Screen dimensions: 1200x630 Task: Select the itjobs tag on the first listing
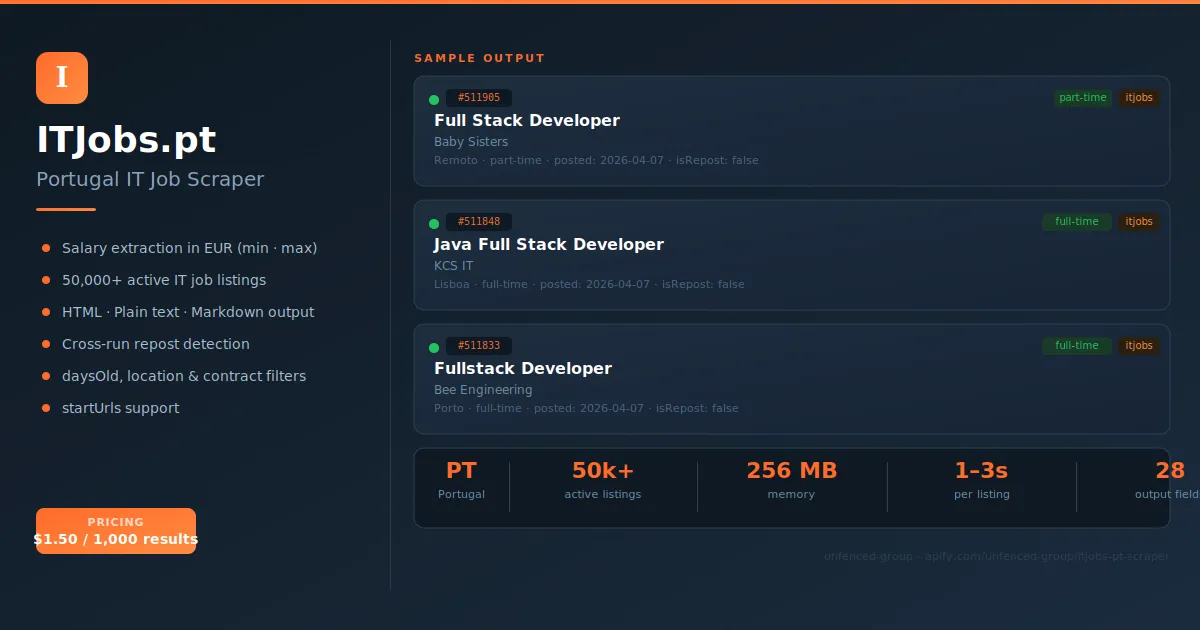(1139, 97)
